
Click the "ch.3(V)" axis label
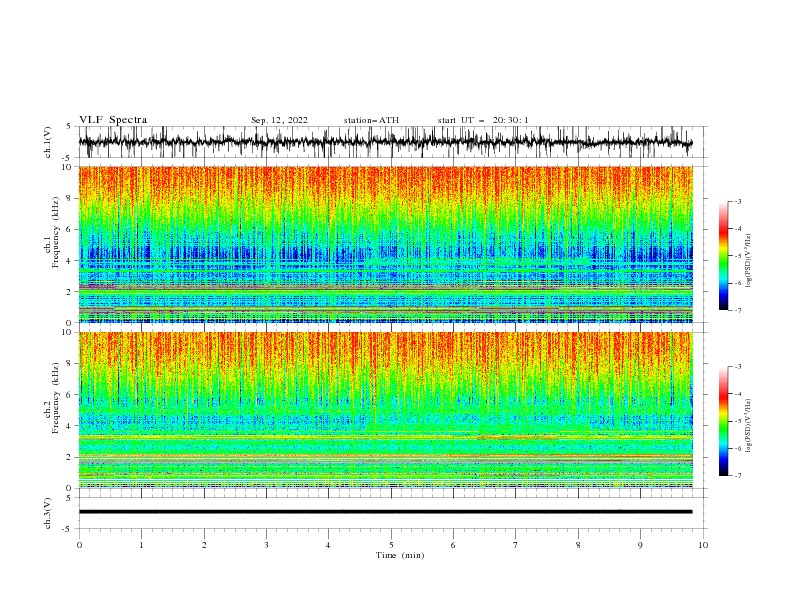click(48, 513)
